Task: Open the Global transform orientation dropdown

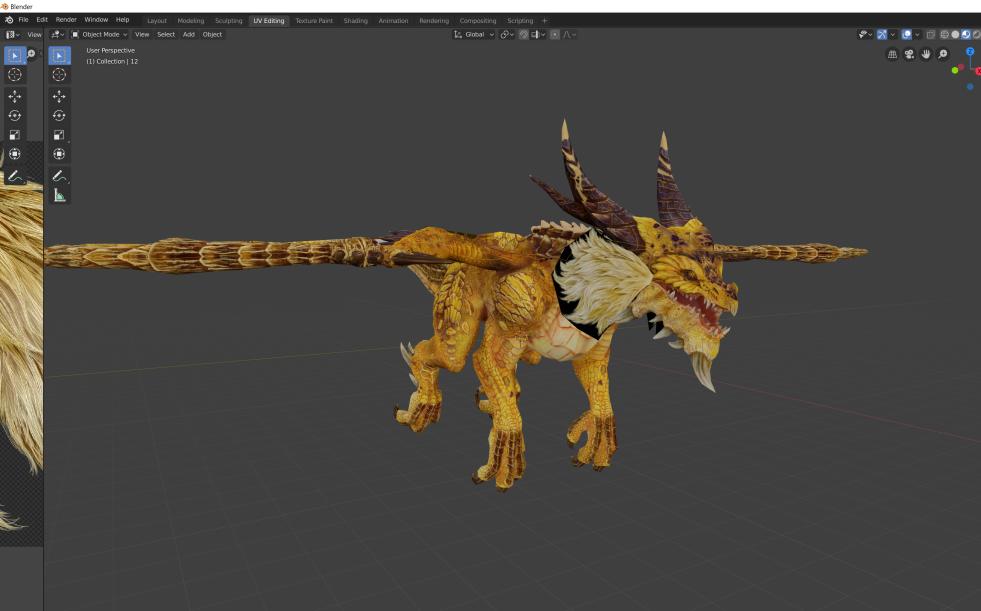Action: (474, 35)
